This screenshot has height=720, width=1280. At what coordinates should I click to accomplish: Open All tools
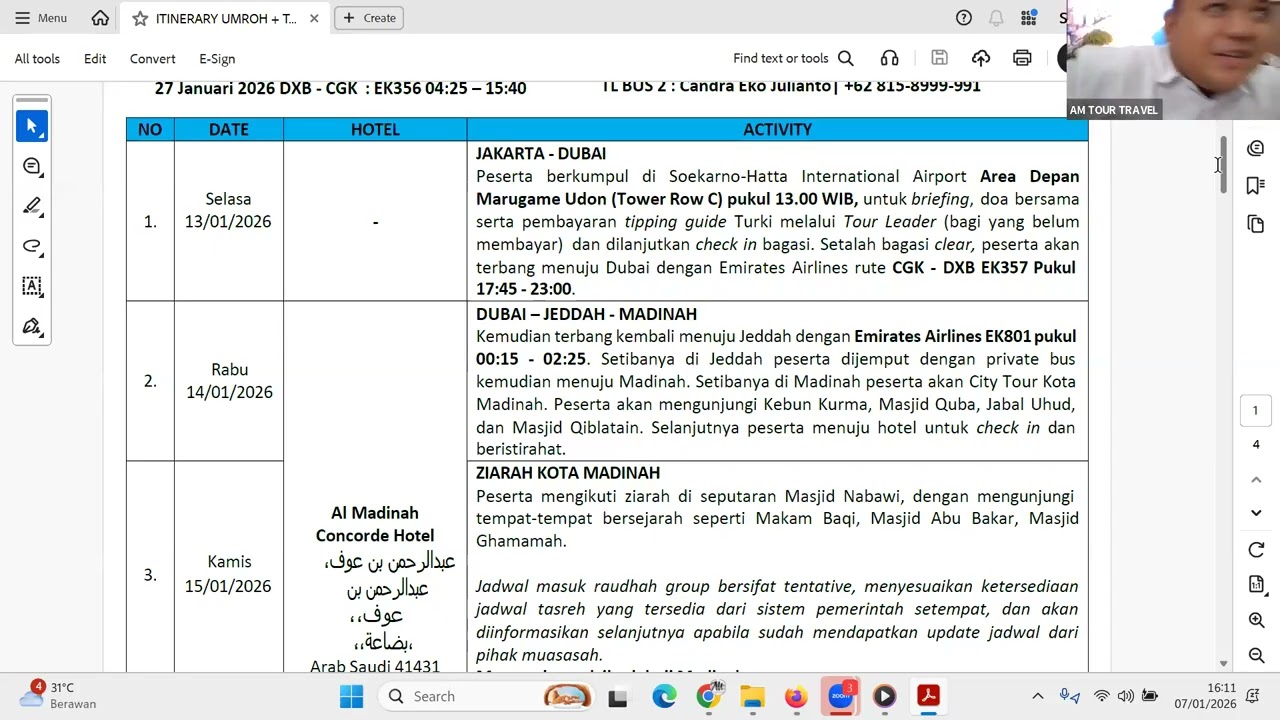pyautogui.click(x=37, y=59)
